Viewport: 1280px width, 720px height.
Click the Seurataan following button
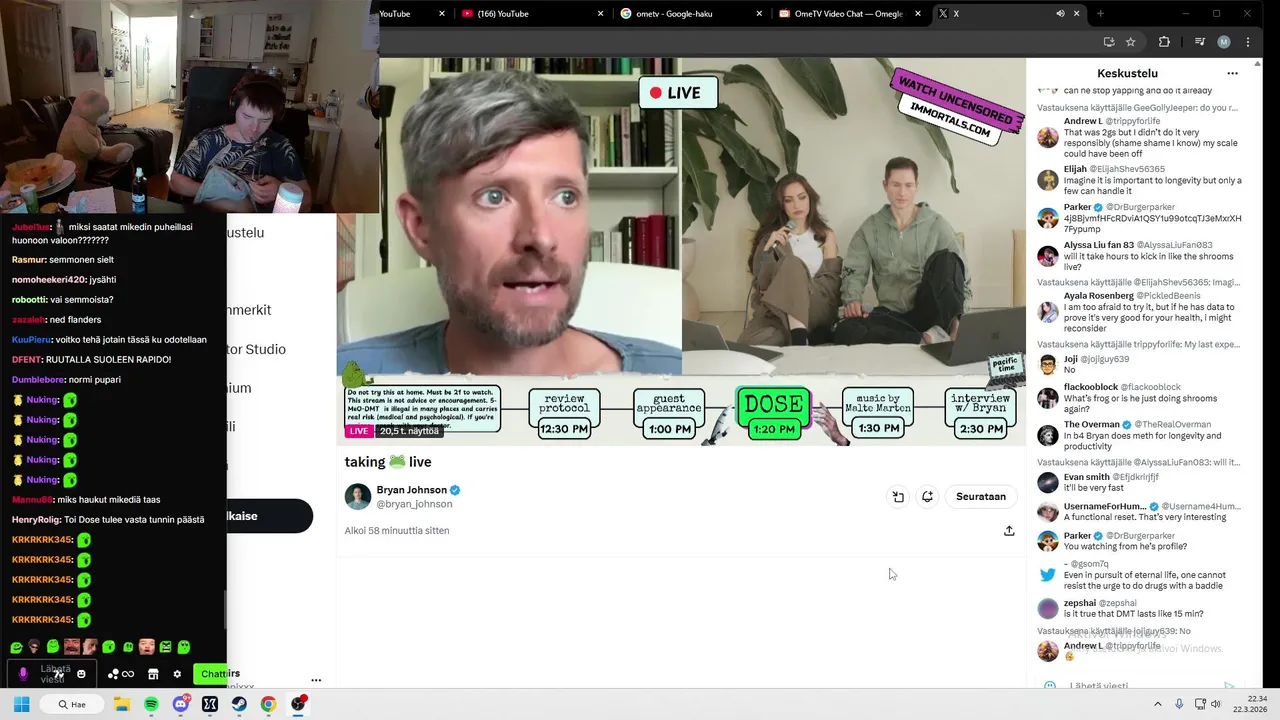tap(980, 496)
